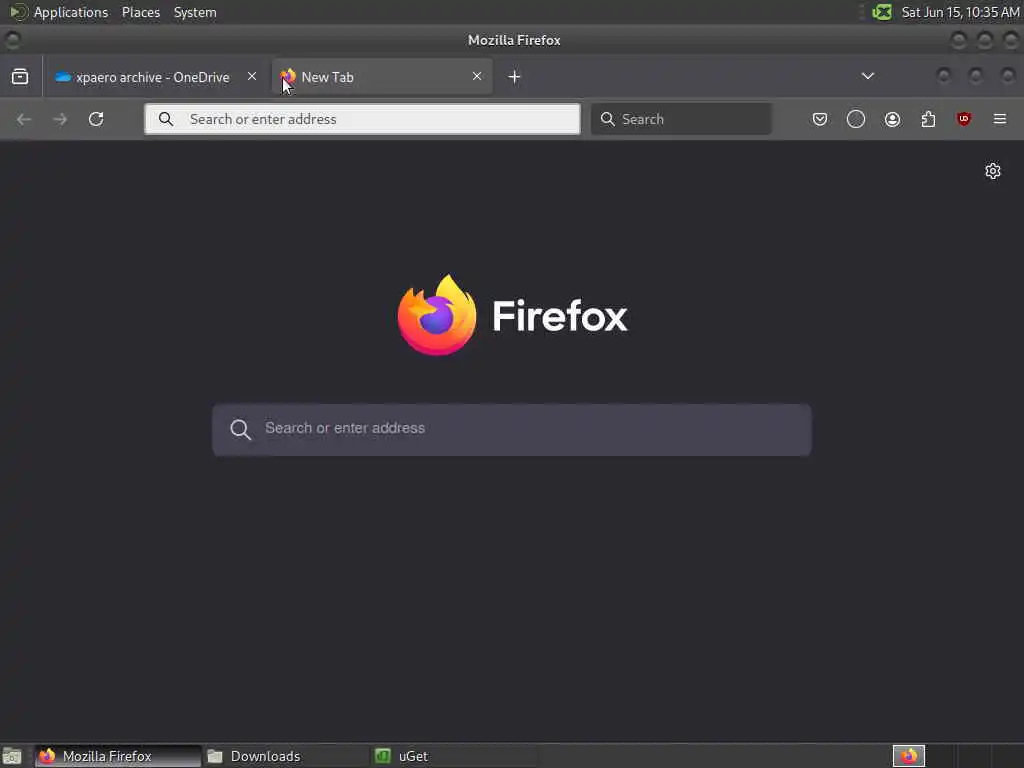1024x768 pixels.
Task: Click the workspace switcher Firefox thumbnail
Action: pyautogui.click(x=909, y=756)
